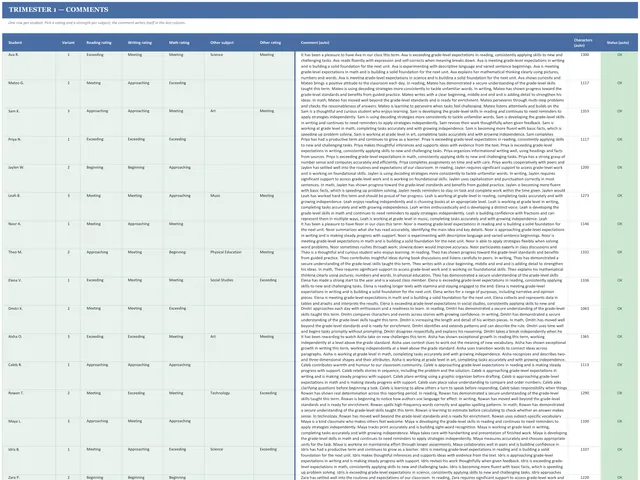This screenshot has width=640, height=480.
Task: Click student name cell Mateo G.
Action: click(x=29, y=94)
